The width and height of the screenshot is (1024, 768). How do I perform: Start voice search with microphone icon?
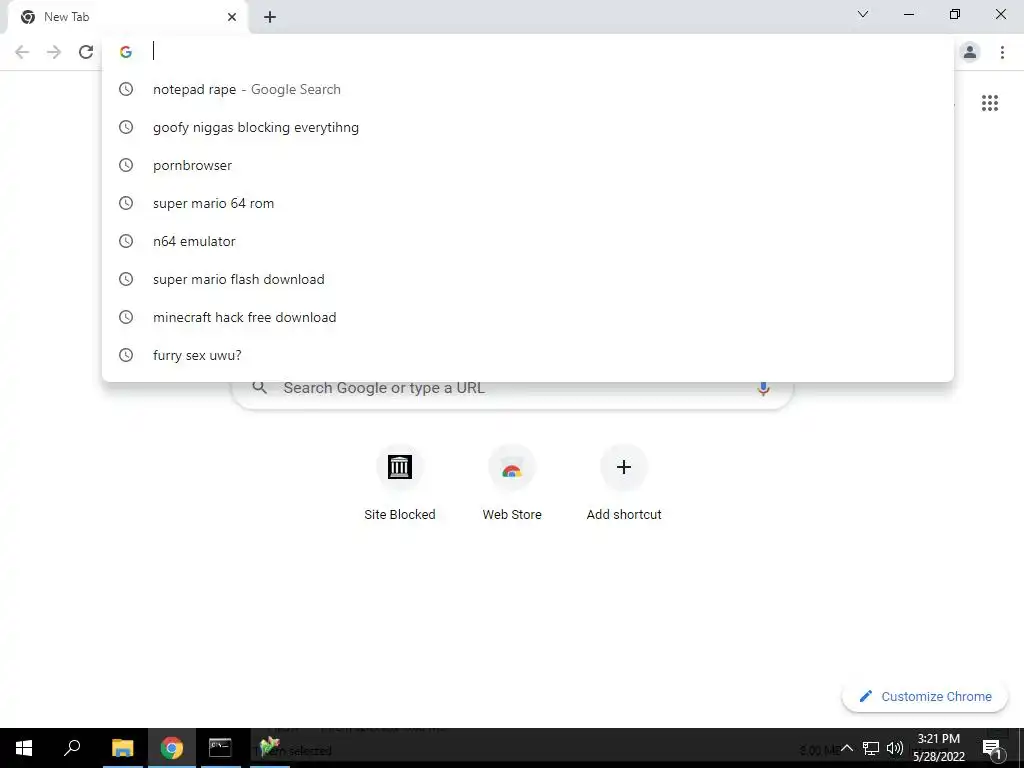point(763,389)
